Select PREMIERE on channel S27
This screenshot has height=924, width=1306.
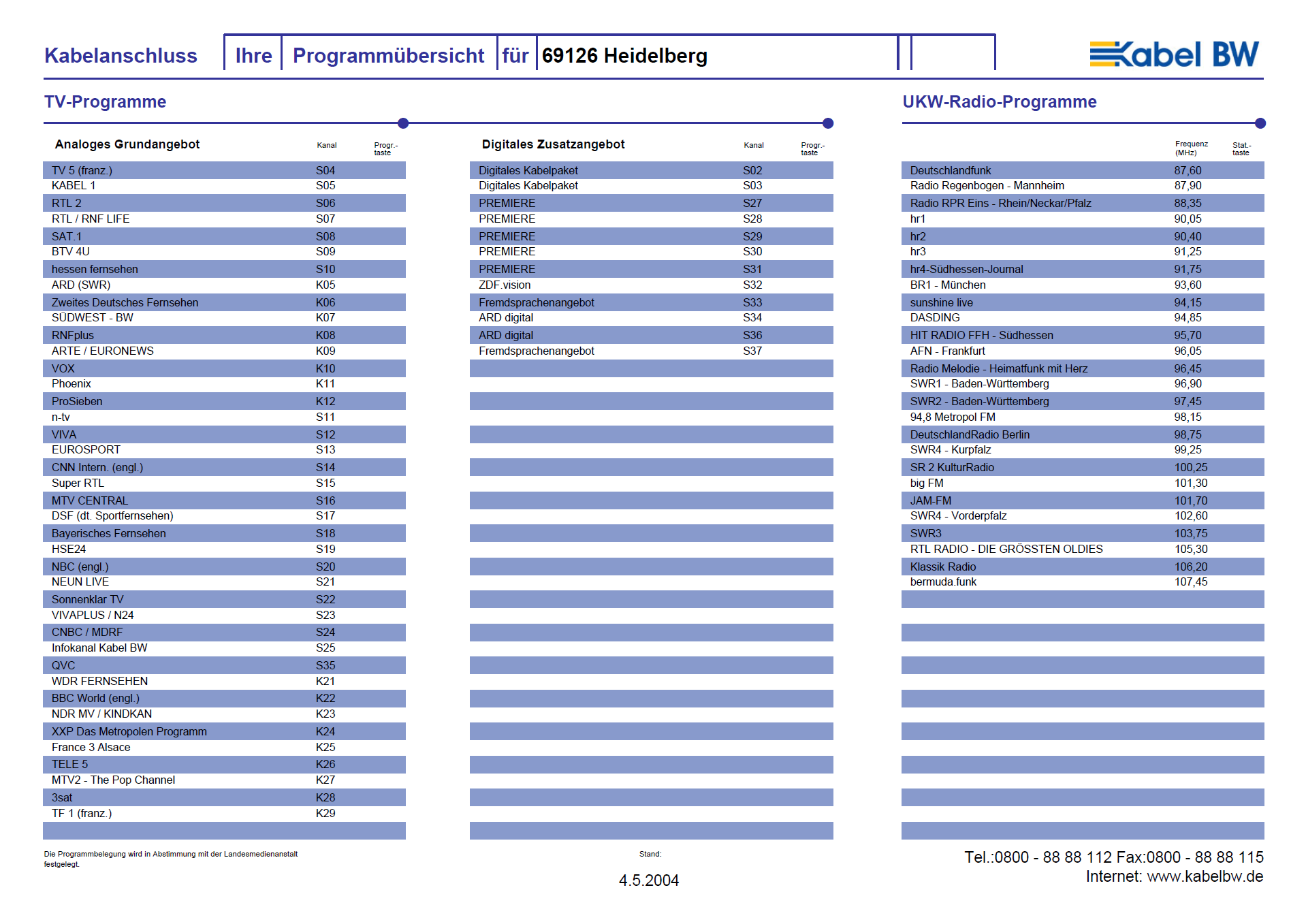651,203
